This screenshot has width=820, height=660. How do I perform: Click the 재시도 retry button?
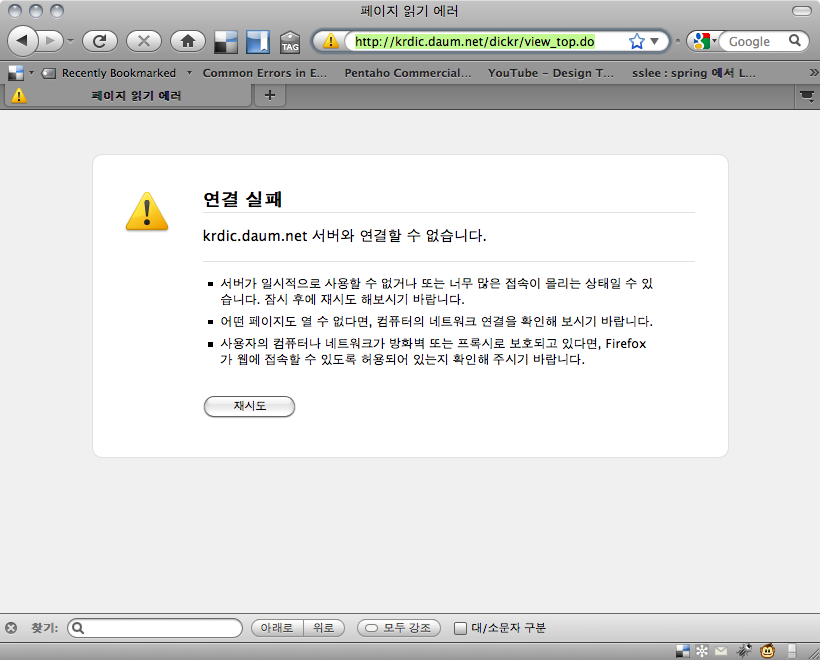(249, 406)
